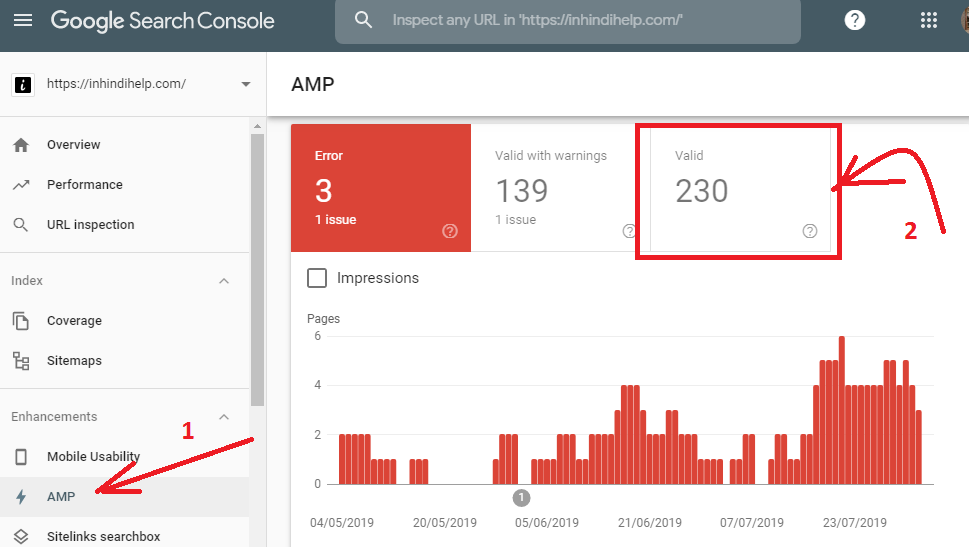Click the inhindihelp.com property favicon

[23, 85]
